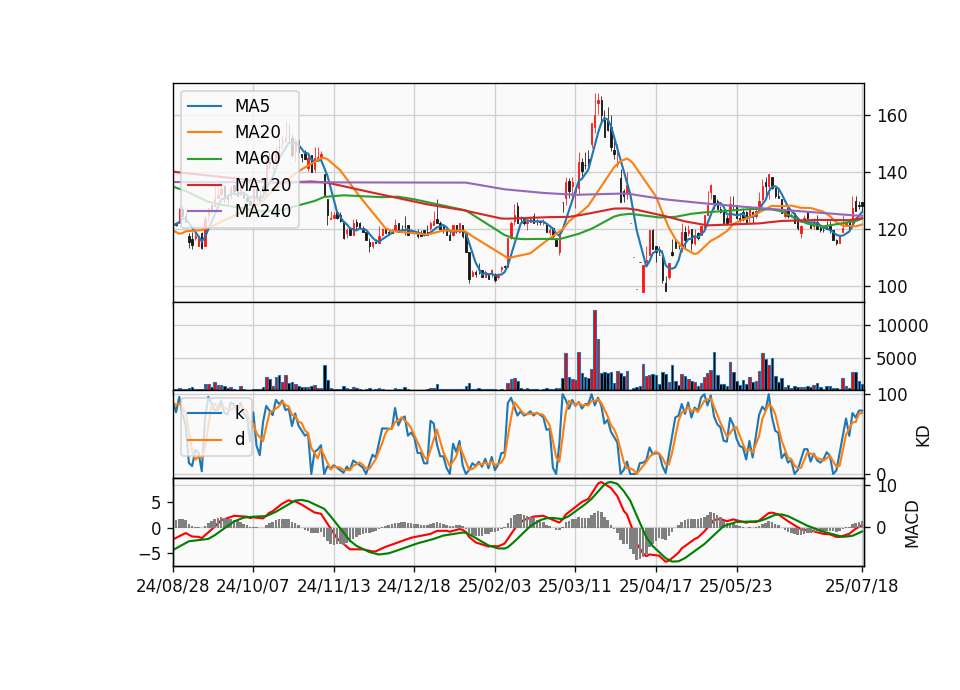
Task: Click the purple MA240 legend line sample
Action: (x=204, y=211)
